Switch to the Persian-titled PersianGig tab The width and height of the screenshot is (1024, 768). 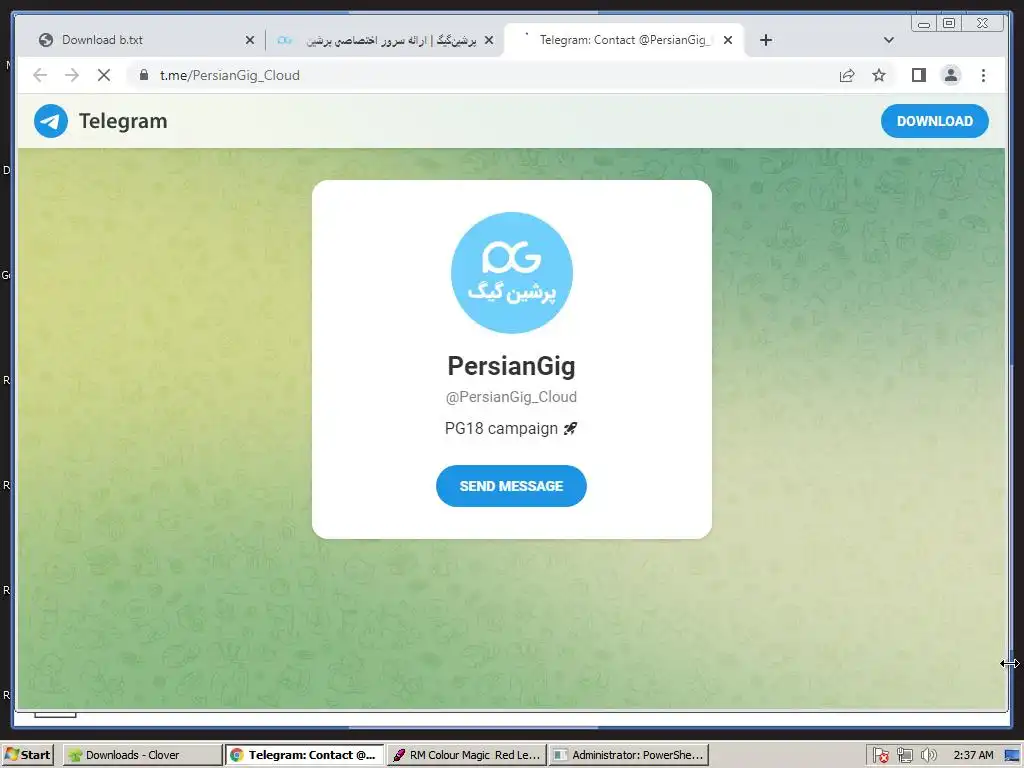pyautogui.click(x=385, y=40)
